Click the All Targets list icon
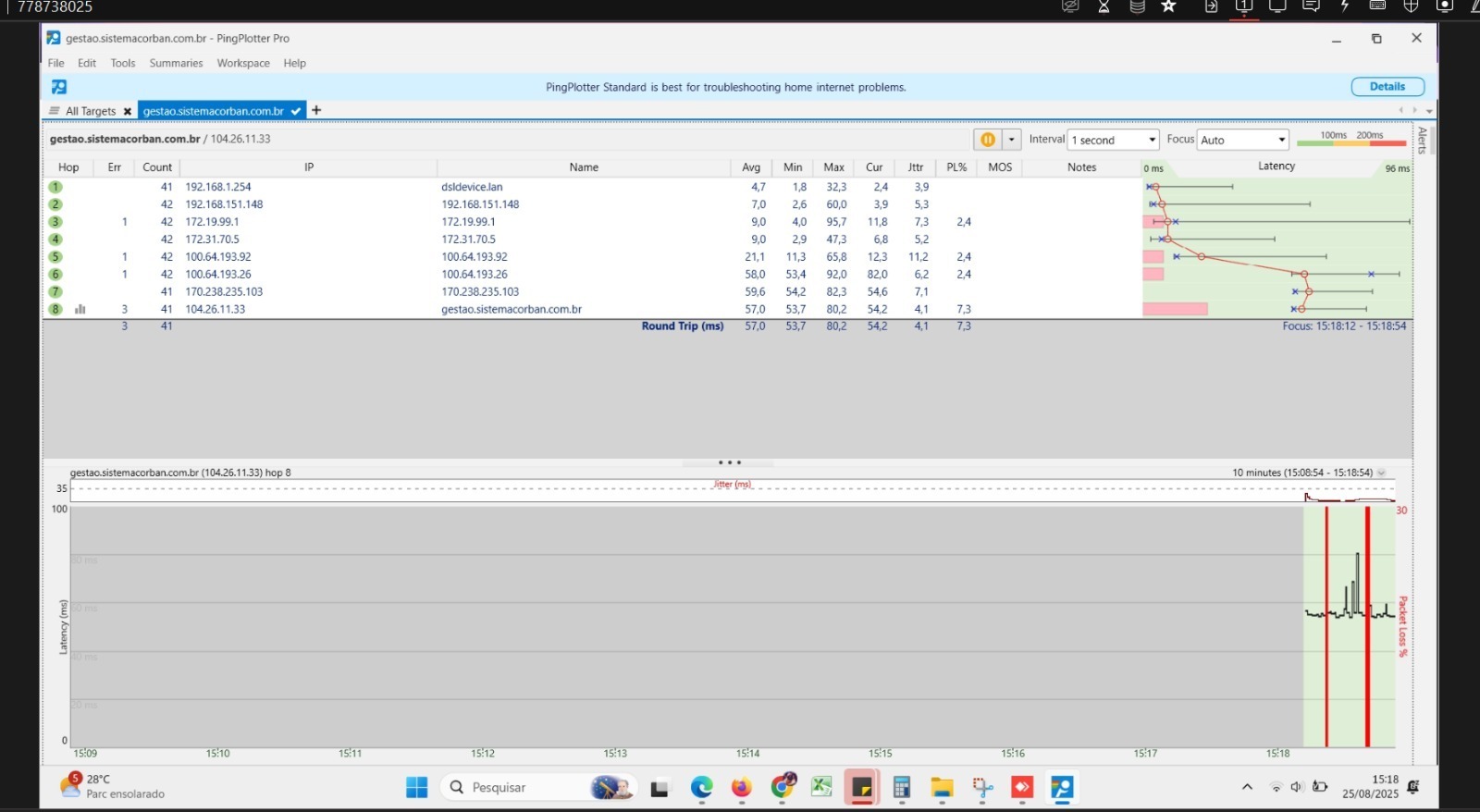 (x=55, y=111)
